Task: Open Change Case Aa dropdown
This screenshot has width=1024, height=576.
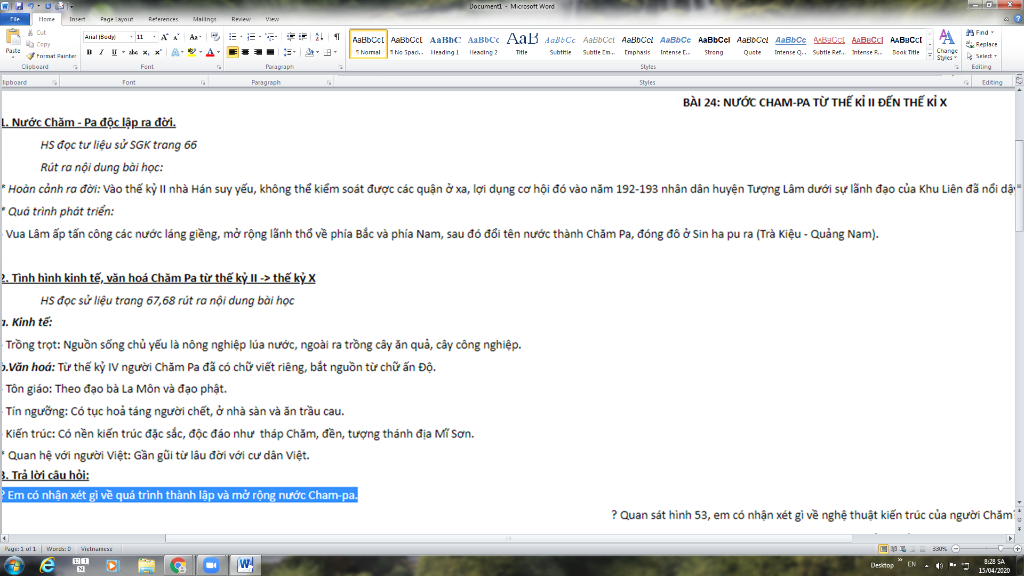Action: click(x=195, y=37)
